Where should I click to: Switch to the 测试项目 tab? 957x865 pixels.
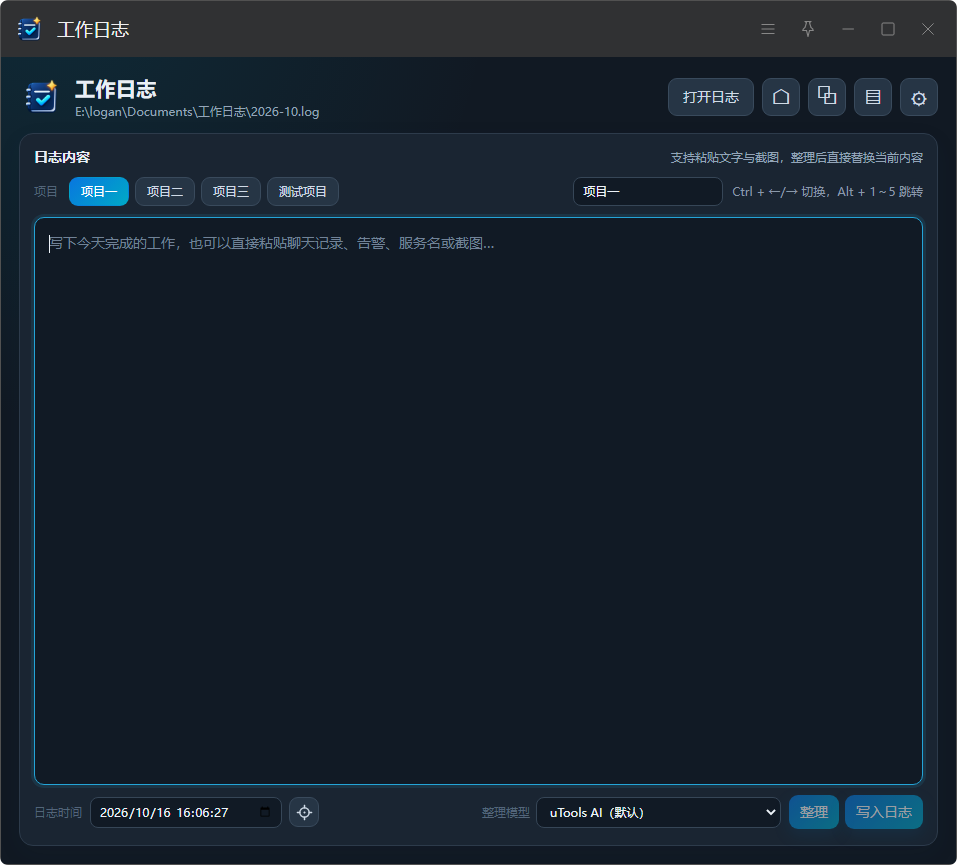[x=303, y=192]
